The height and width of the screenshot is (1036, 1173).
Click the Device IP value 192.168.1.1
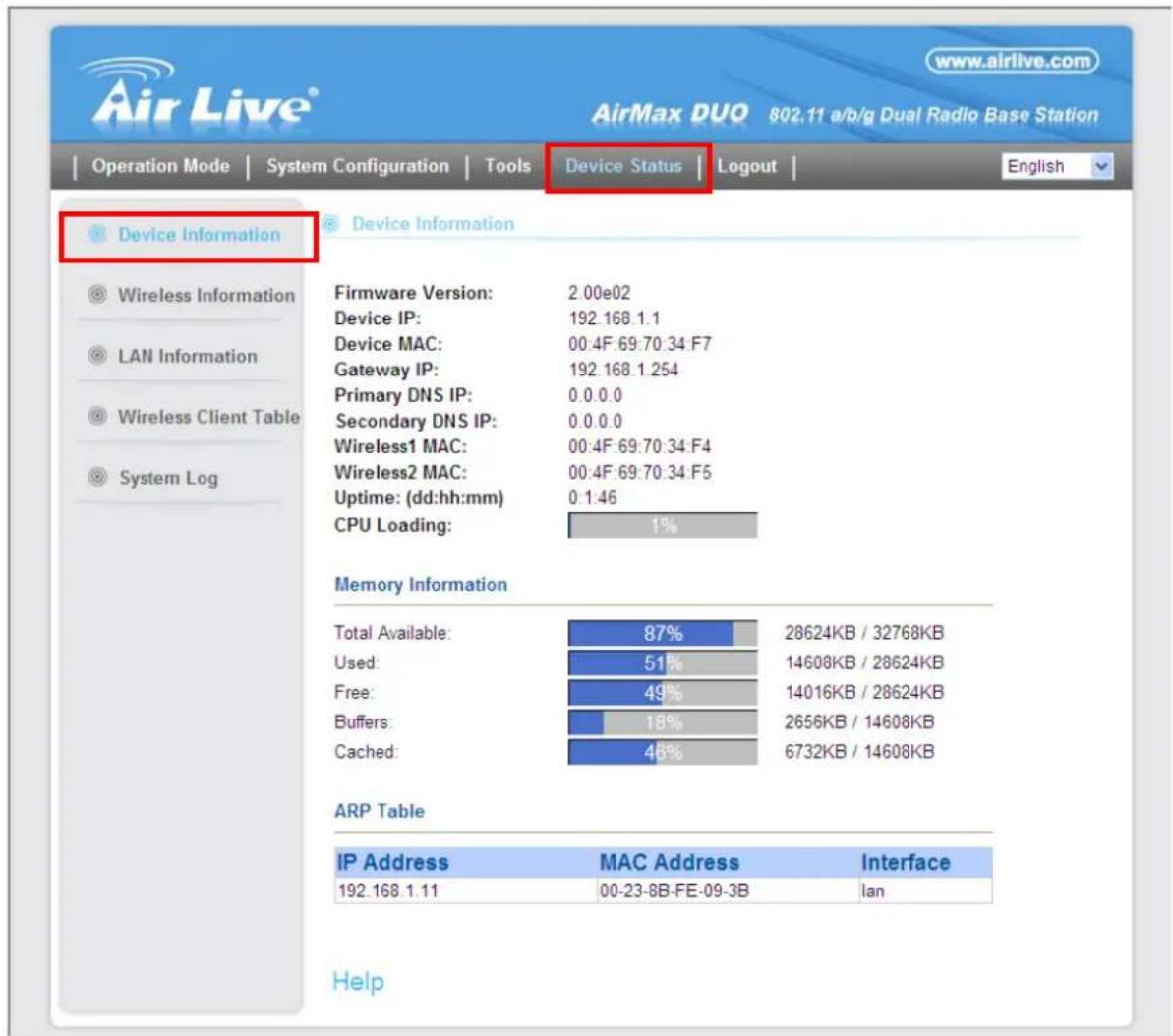(x=615, y=318)
